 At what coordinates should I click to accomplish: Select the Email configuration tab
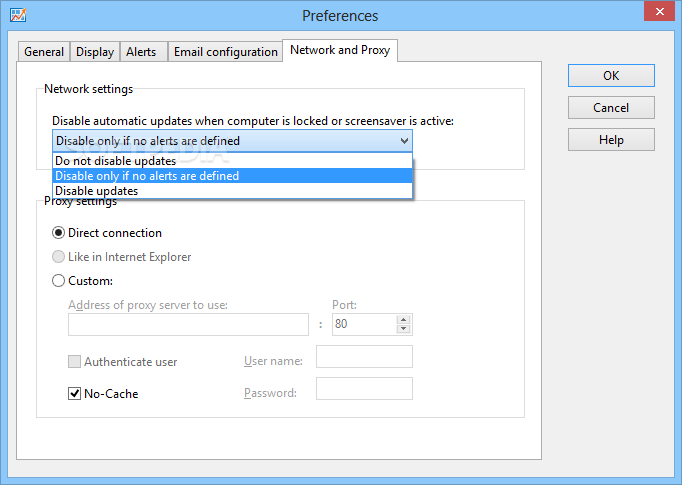coord(226,52)
